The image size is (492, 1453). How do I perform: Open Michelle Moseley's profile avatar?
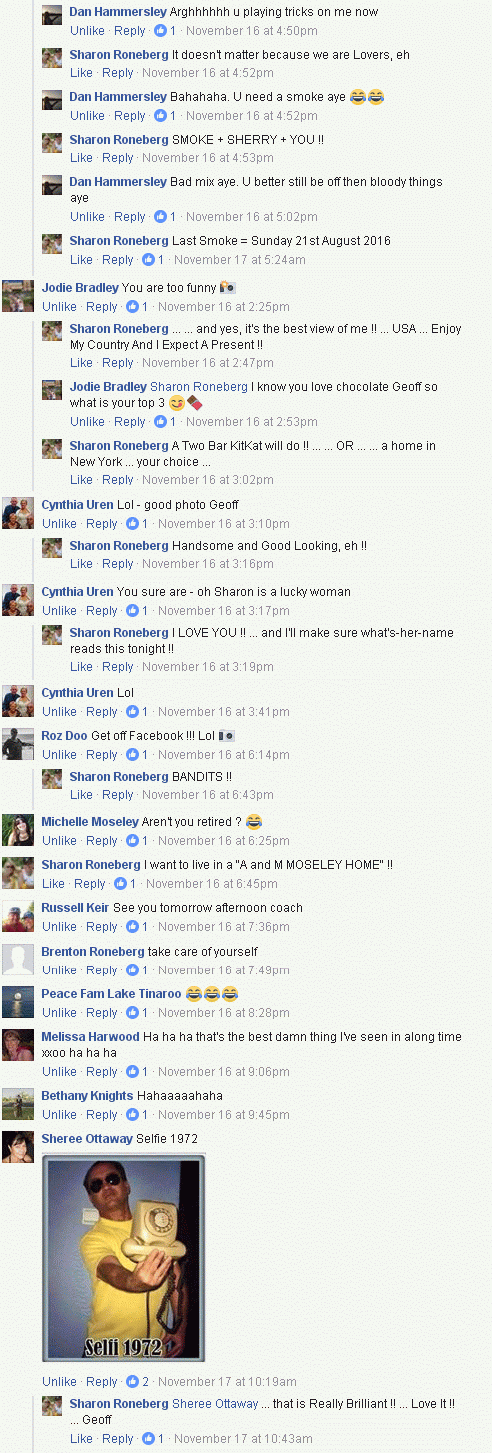[17, 830]
